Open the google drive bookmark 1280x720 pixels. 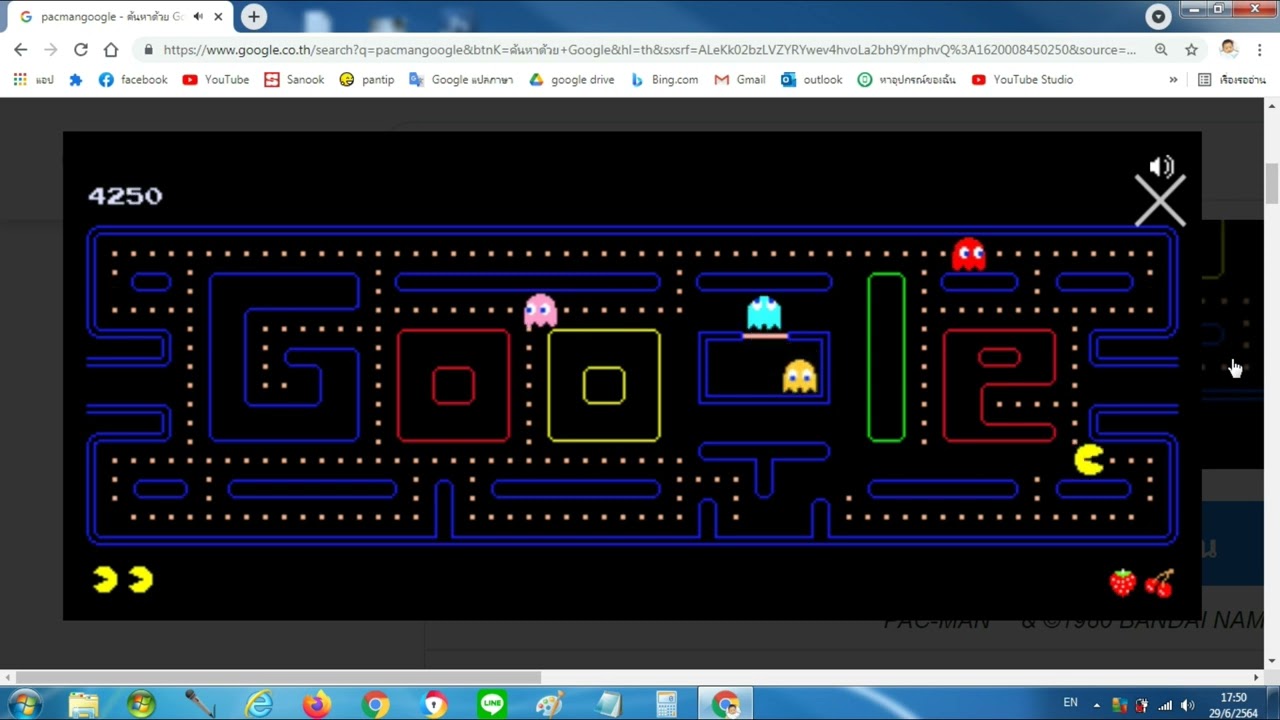(572, 79)
